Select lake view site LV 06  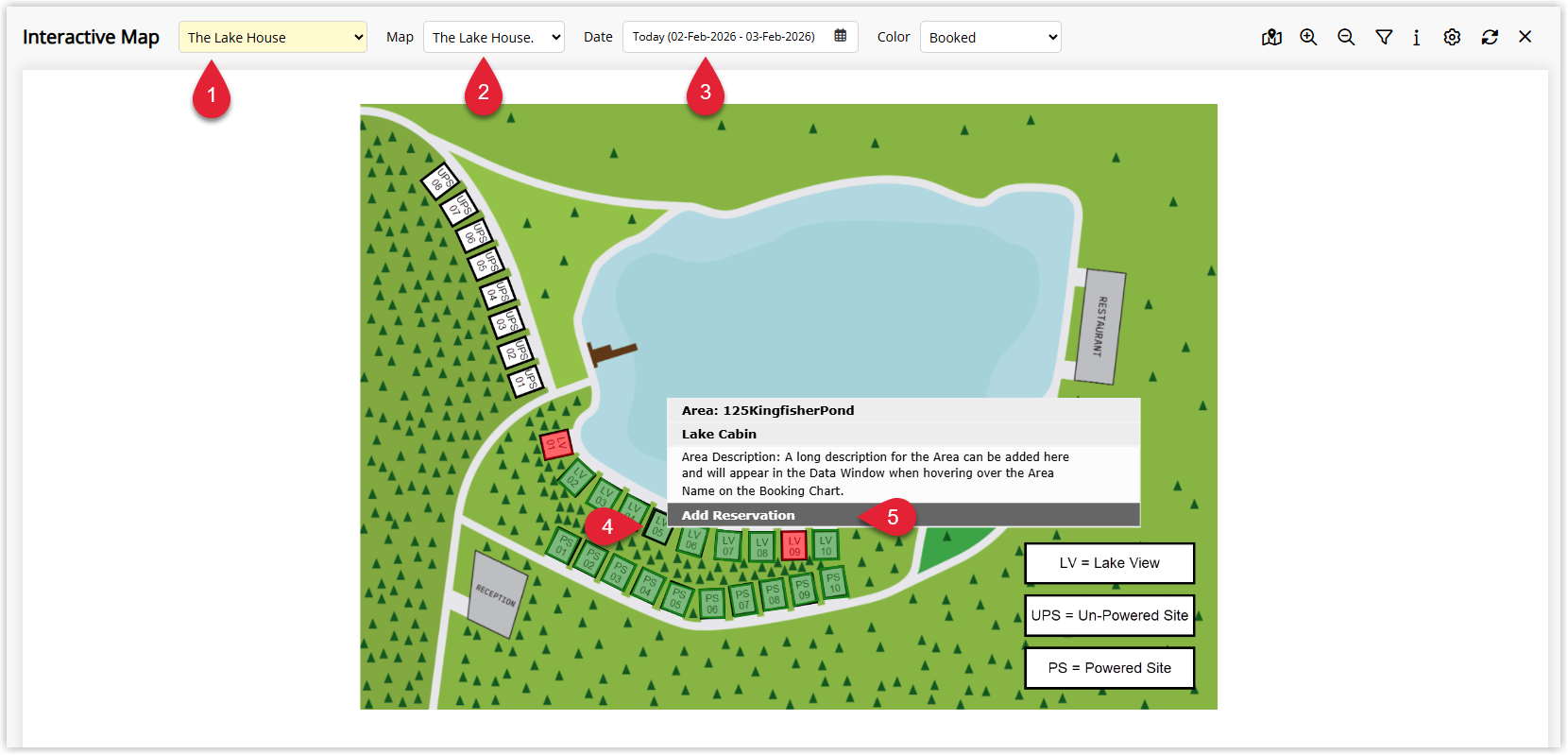[692, 541]
